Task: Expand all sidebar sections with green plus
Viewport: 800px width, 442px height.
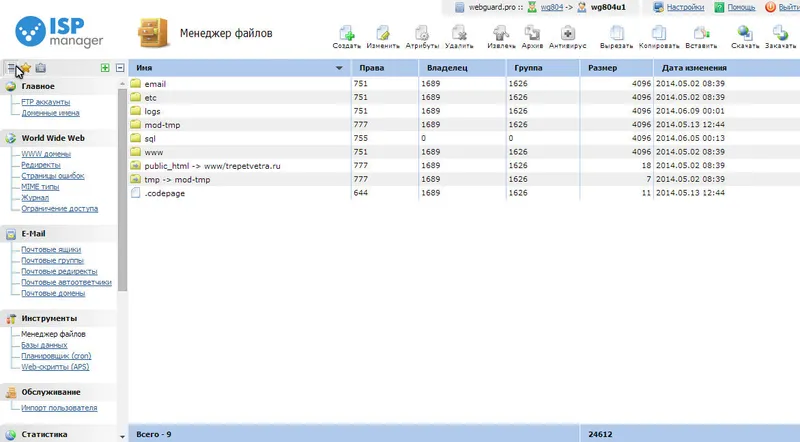Action: (x=105, y=67)
